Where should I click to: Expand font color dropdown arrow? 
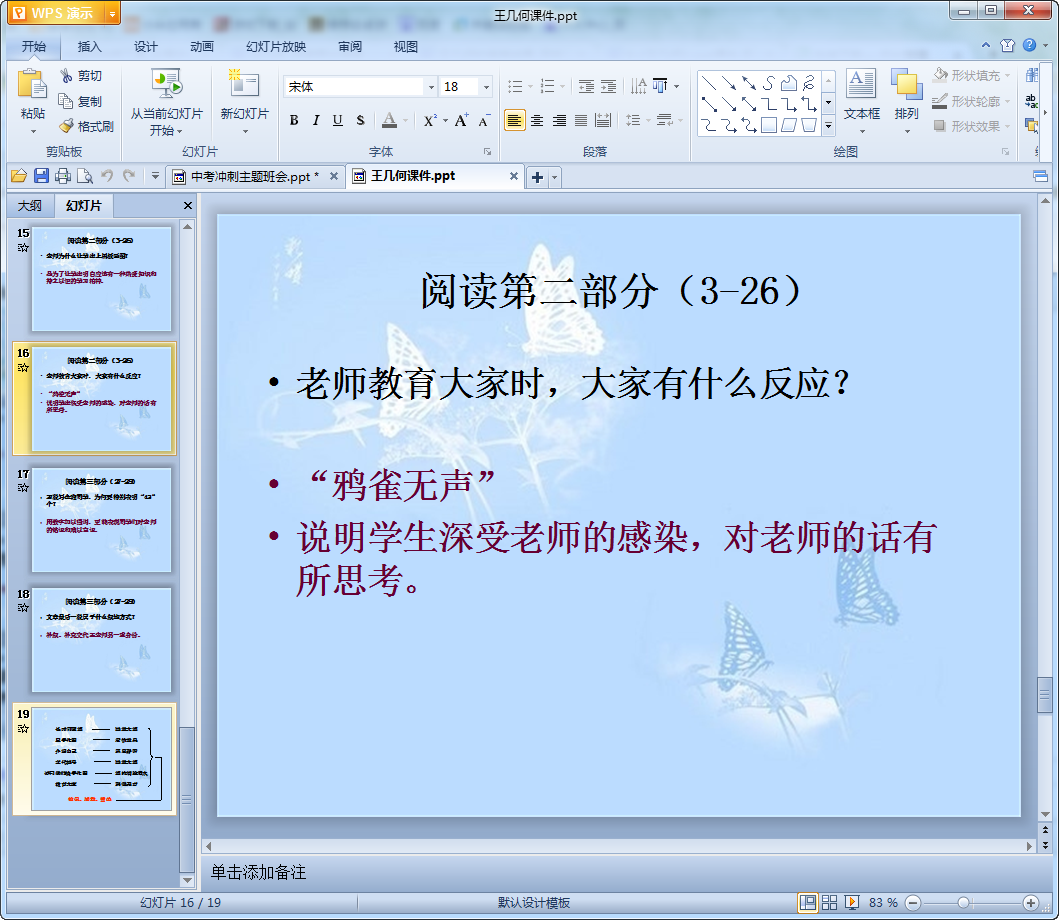(405, 120)
